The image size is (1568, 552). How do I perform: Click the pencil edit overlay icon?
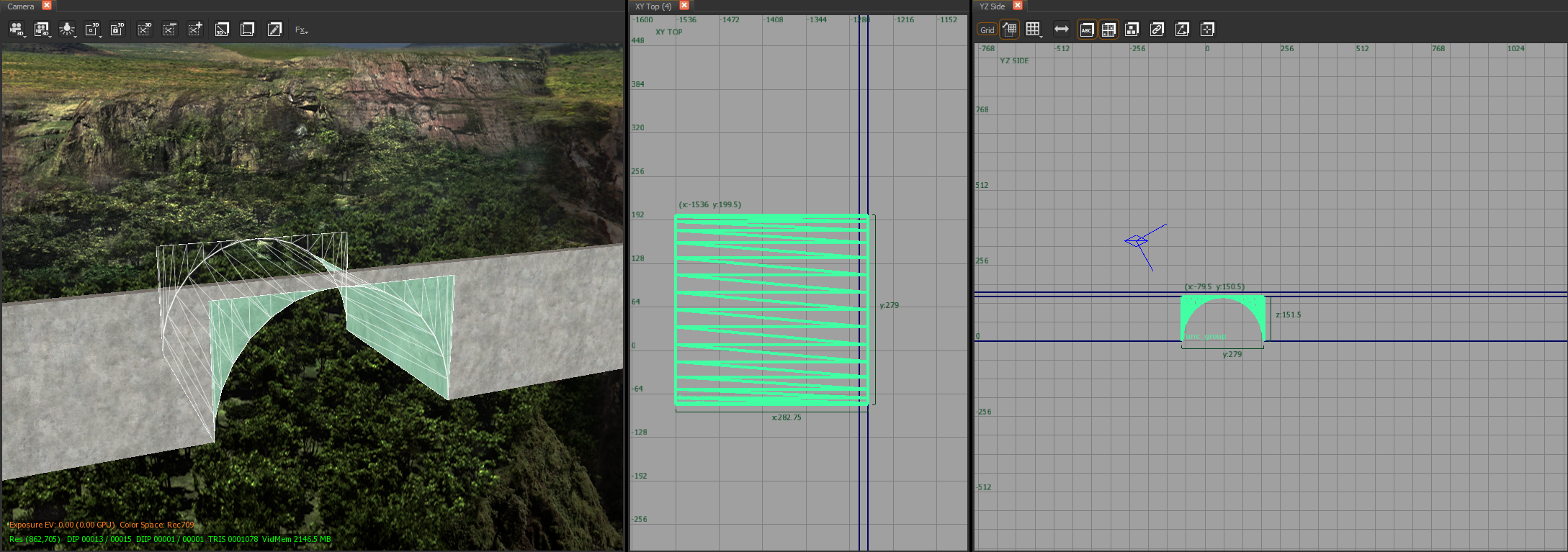pyautogui.click(x=274, y=30)
